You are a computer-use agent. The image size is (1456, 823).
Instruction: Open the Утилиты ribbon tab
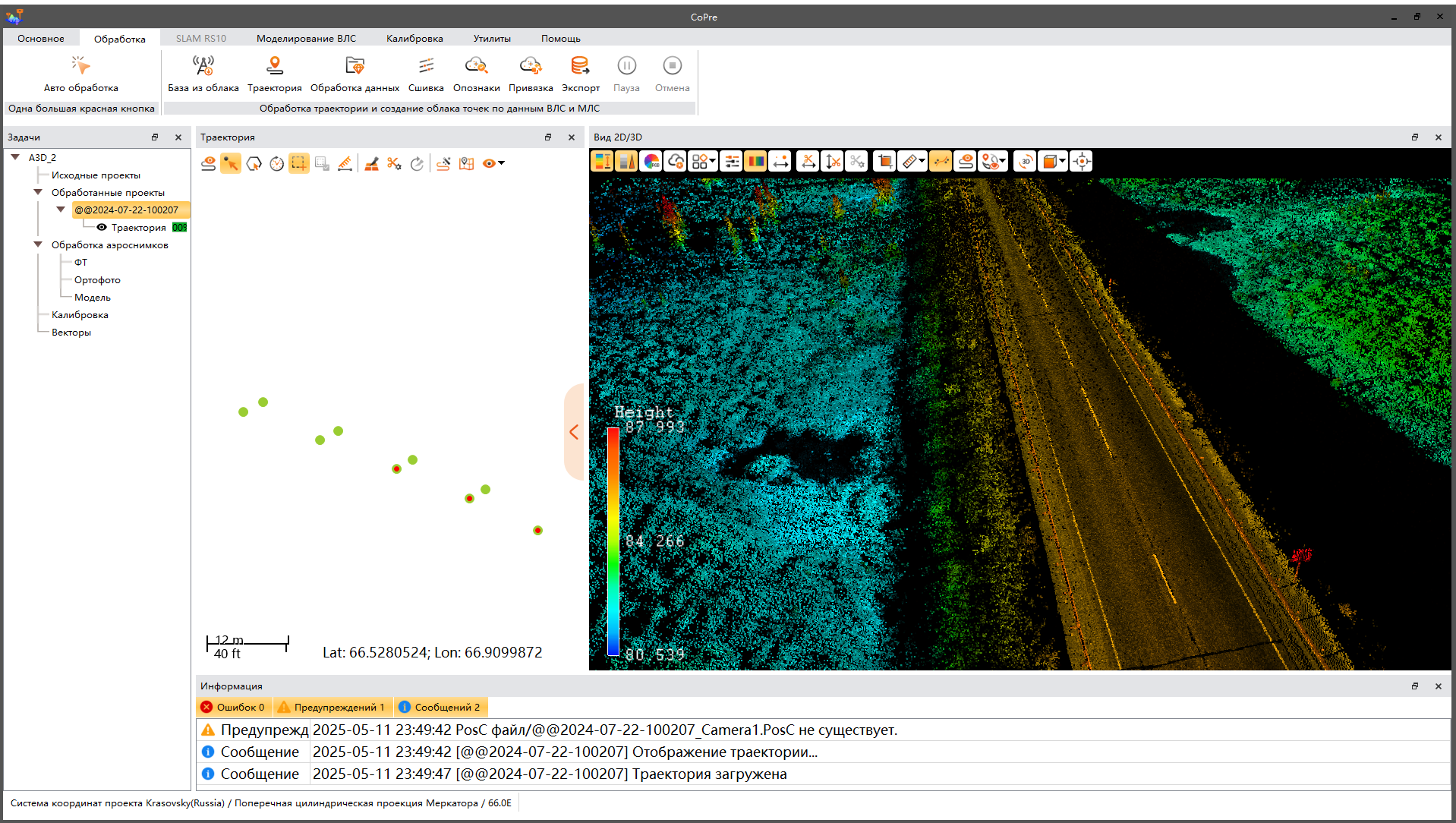[x=492, y=39]
